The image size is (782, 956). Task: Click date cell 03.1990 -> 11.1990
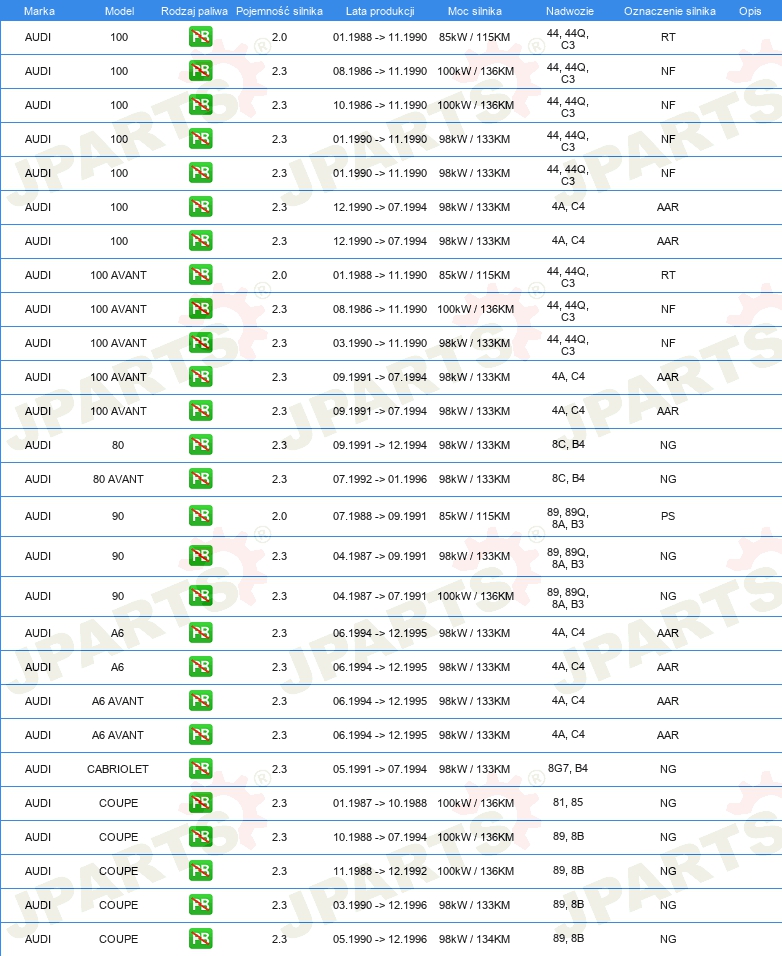[380, 343]
